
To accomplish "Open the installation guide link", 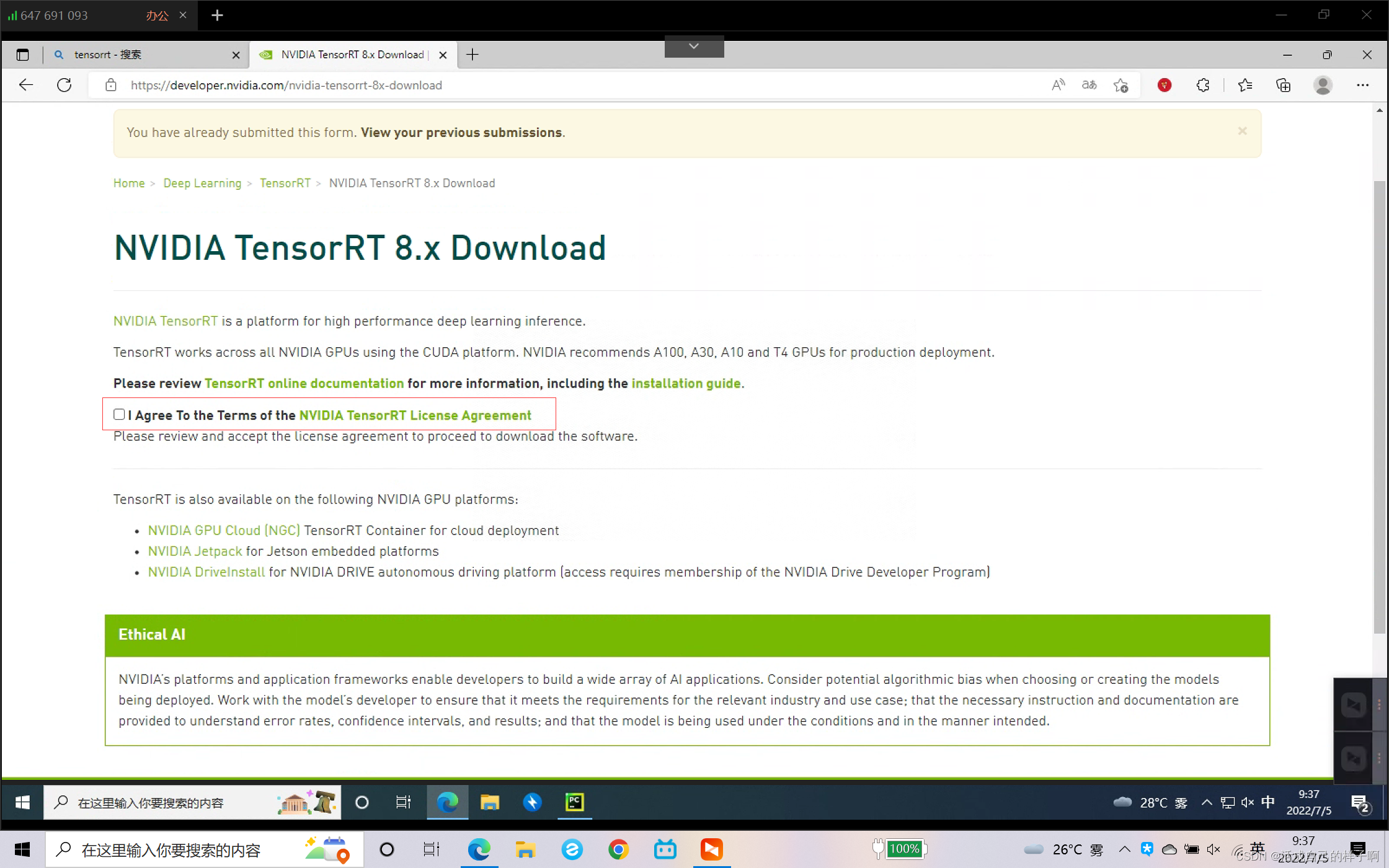I will tap(686, 383).
